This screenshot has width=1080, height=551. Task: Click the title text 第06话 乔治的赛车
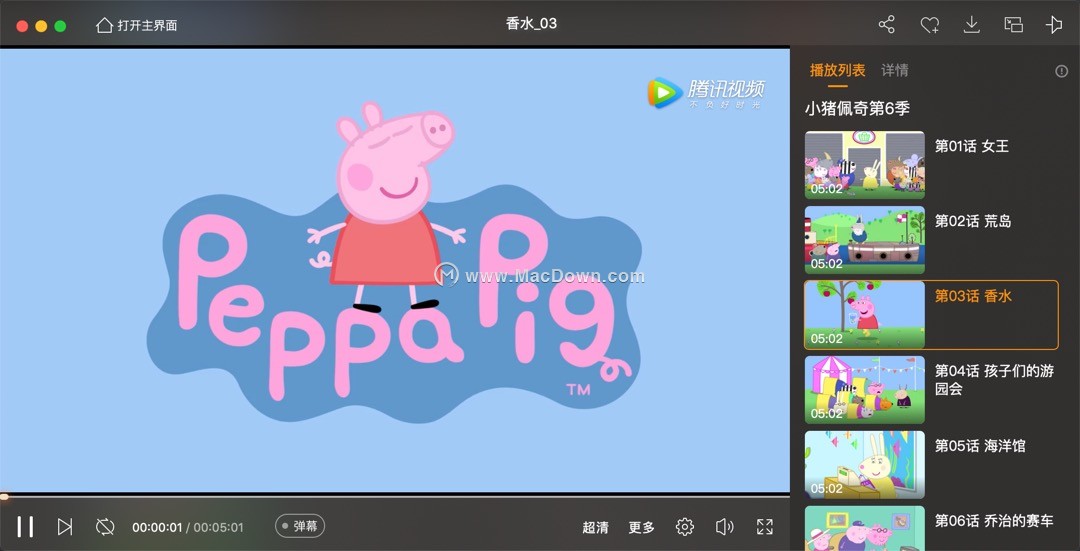[x=994, y=521]
